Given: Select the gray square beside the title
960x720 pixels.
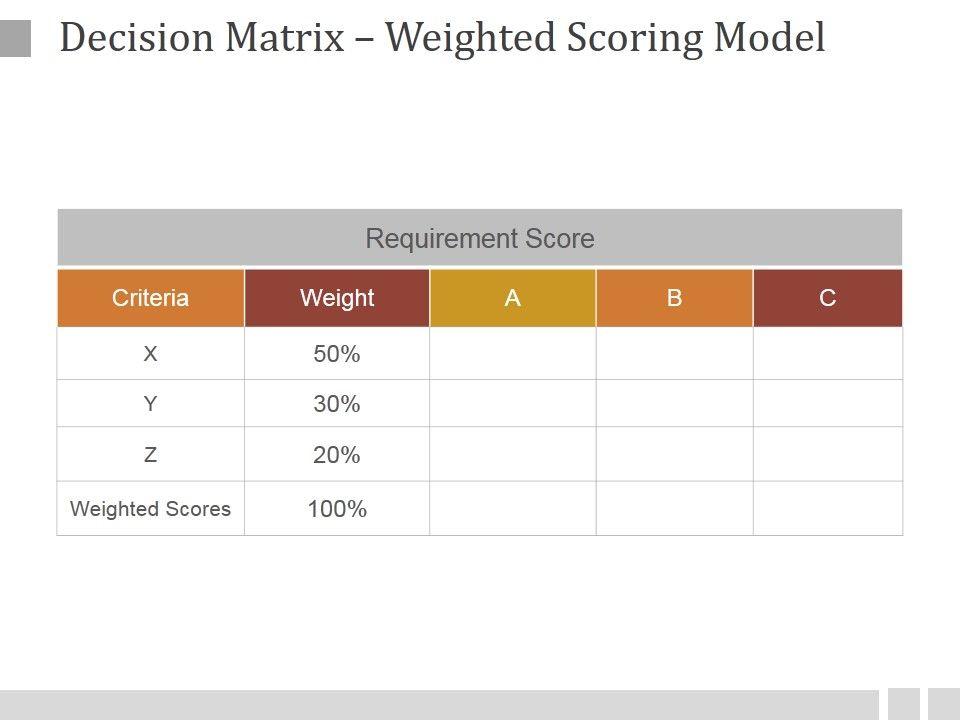Looking at the screenshot, I should [x=15, y=39].
